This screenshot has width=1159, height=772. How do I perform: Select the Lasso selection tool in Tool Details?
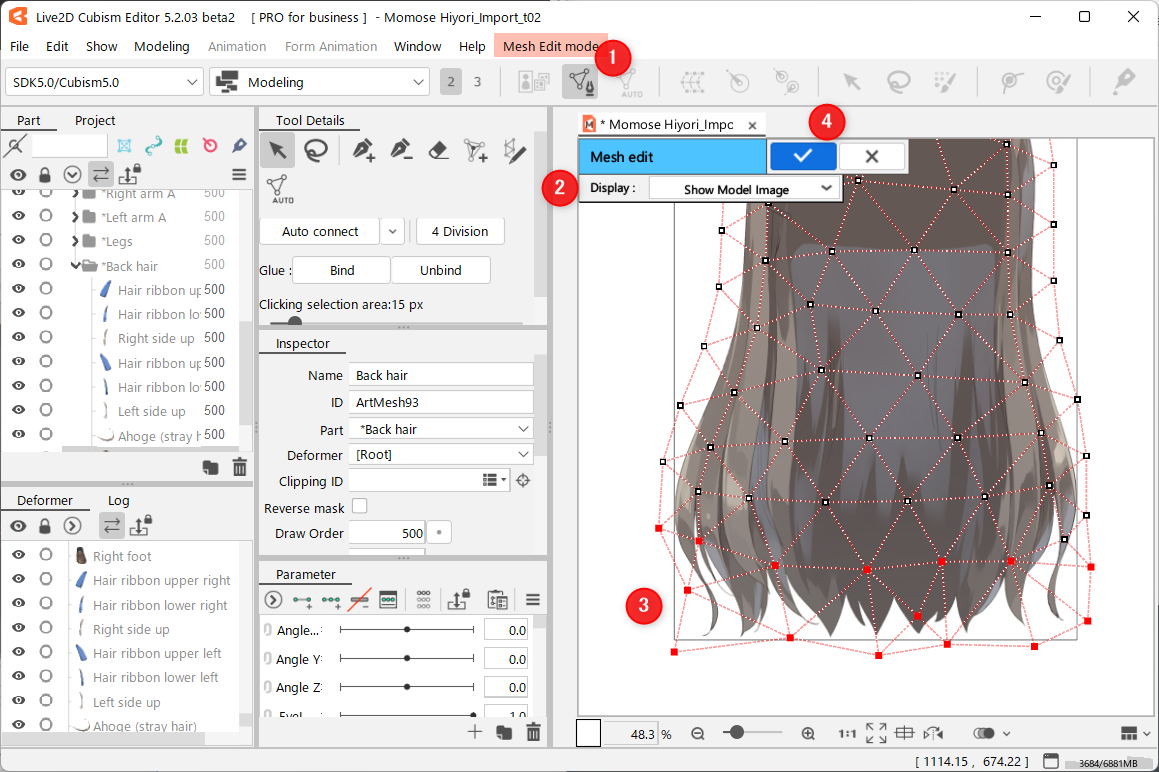316,150
